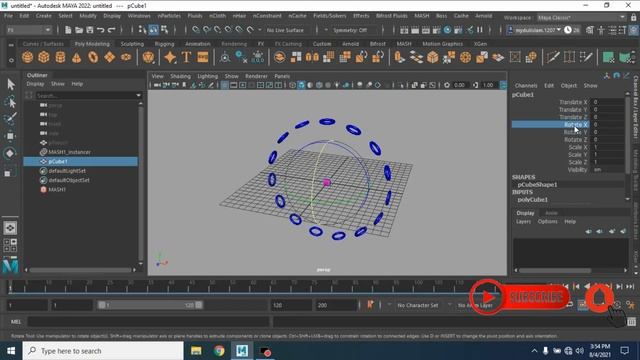Image resolution: width=640 pixels, height=360 pixels.
Task: Click the pause icon in status line
Action: pyautogui.click(x=480, y=30)
